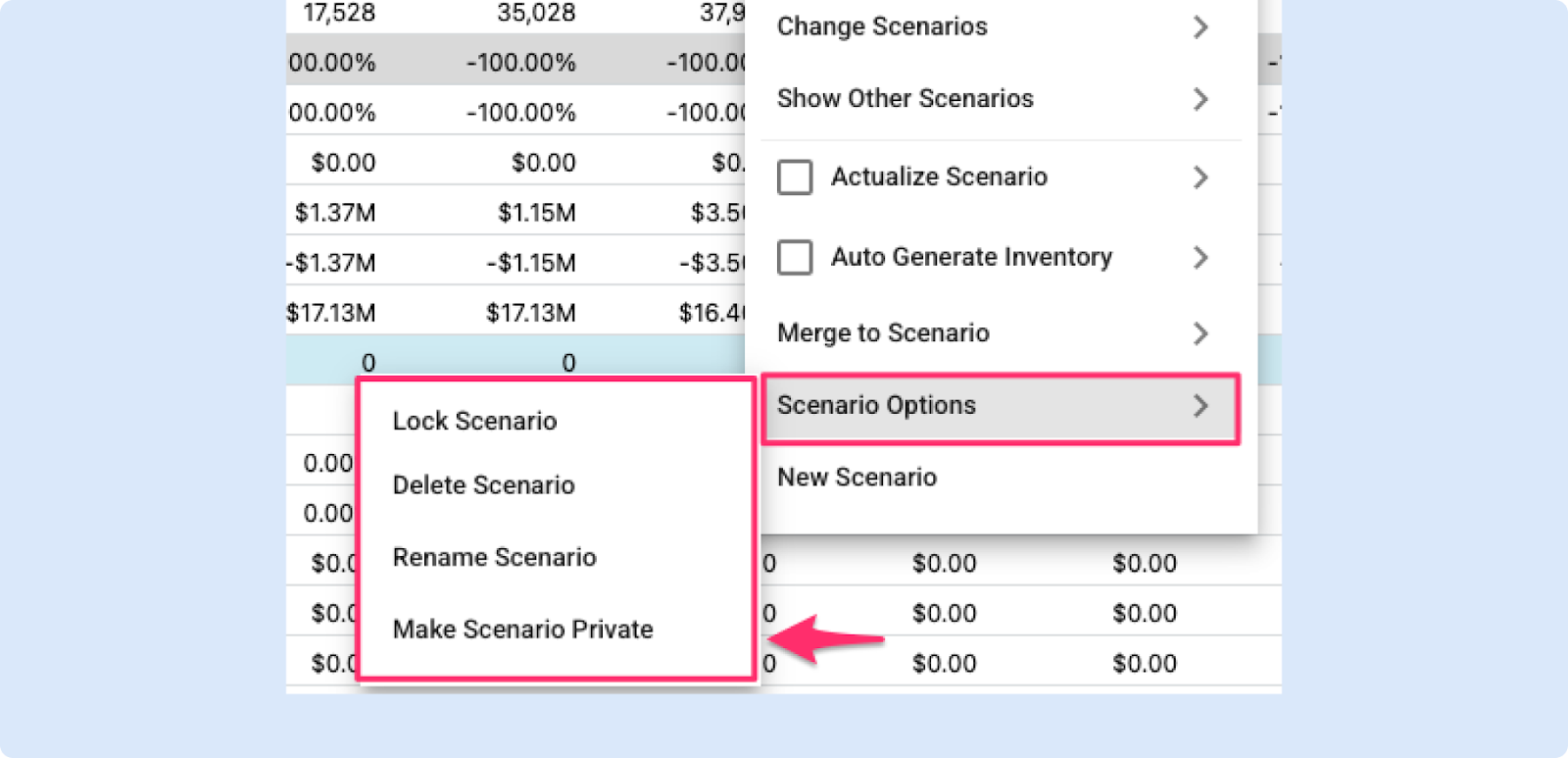Click the arrow next to Auto Generate Inventory
Screen dimensions: 1568x758
click(x=1200, y=257)
